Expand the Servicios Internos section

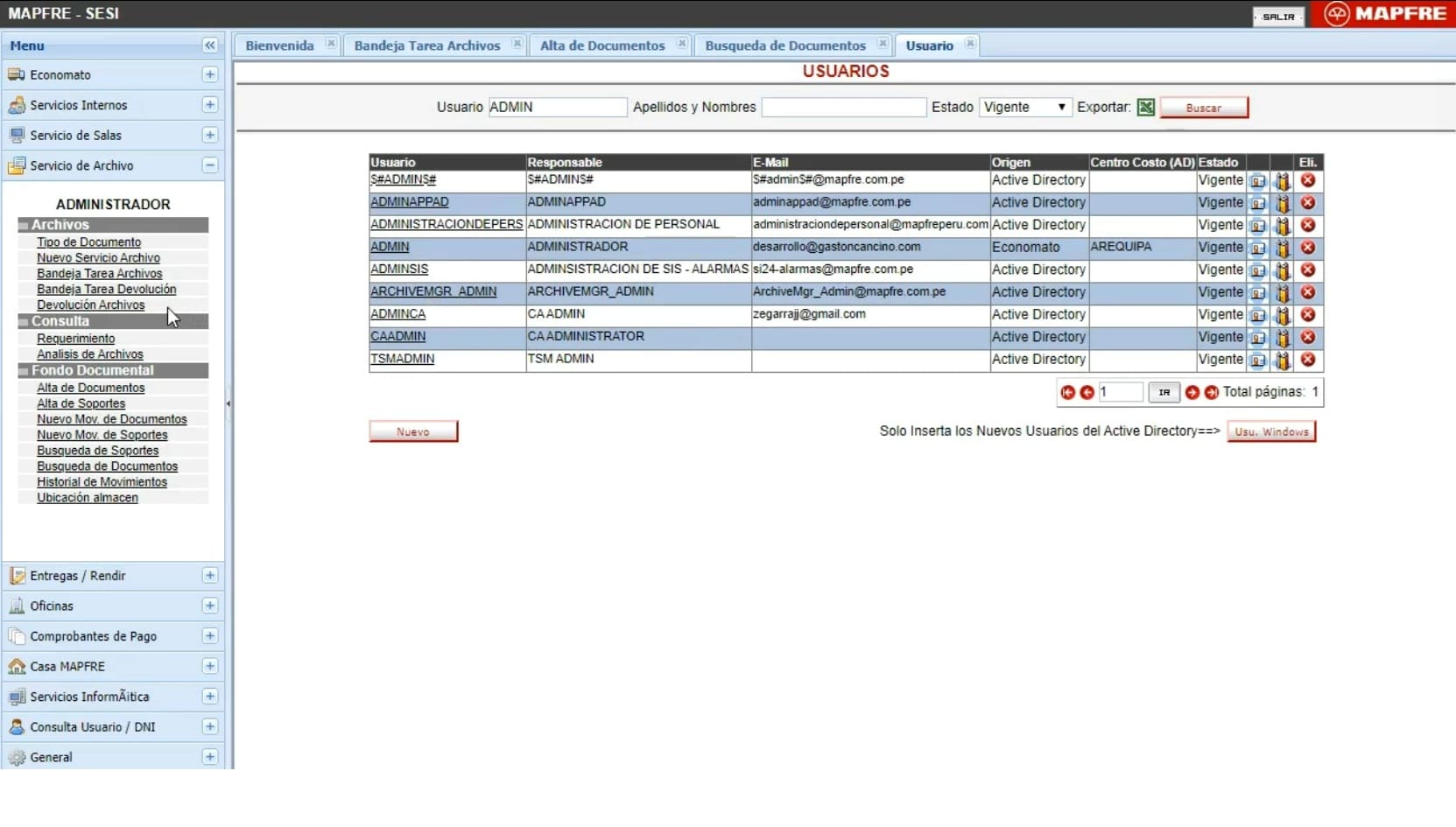point(210,105)
